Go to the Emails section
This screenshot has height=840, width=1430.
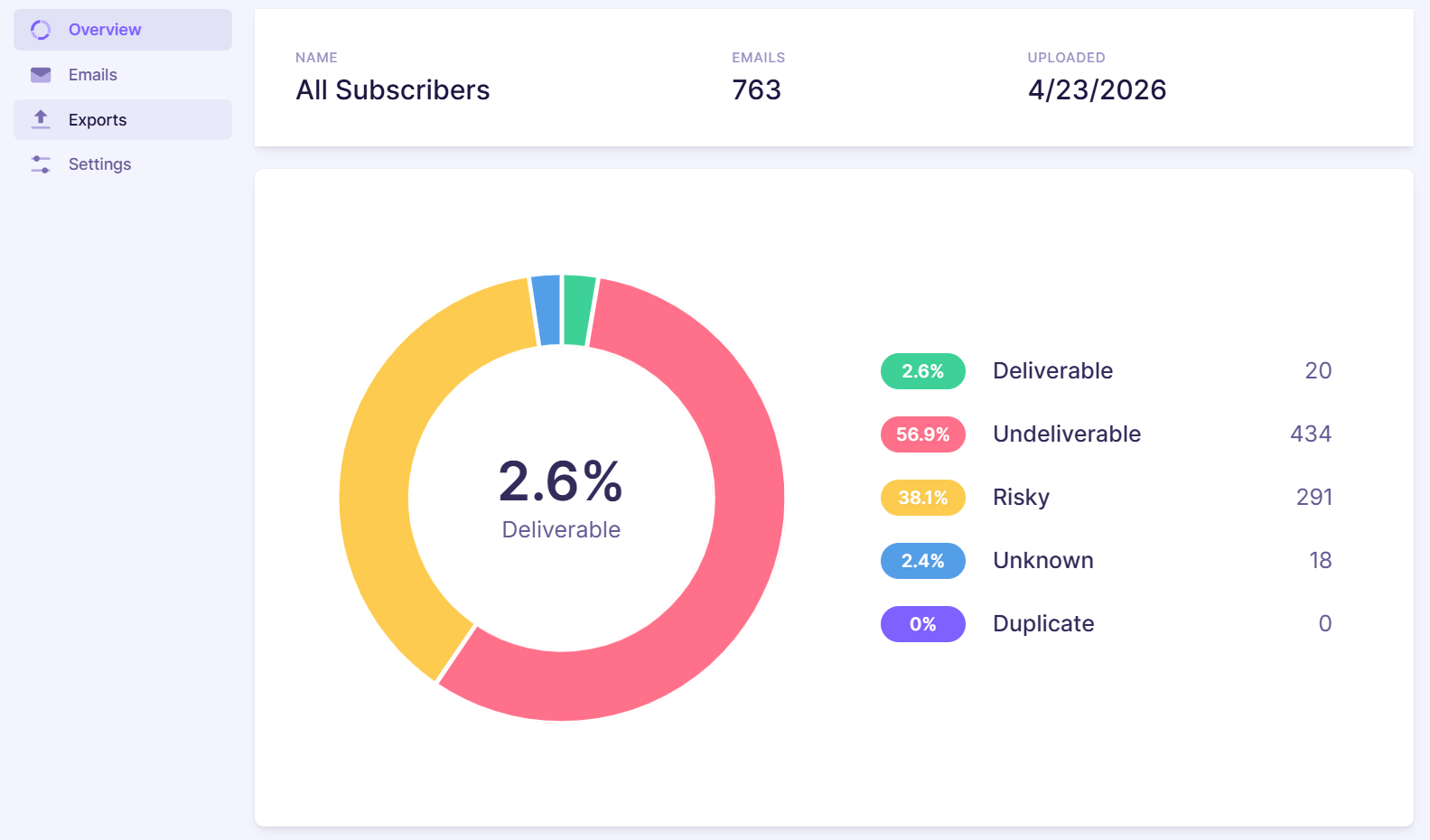[x=123, y=75]
